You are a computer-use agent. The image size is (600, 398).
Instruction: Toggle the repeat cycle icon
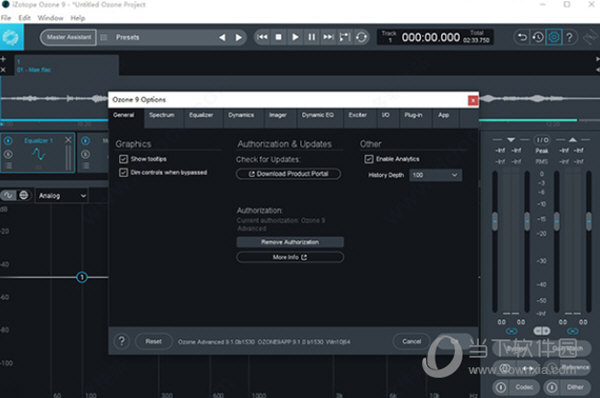(x=361, y=37)
